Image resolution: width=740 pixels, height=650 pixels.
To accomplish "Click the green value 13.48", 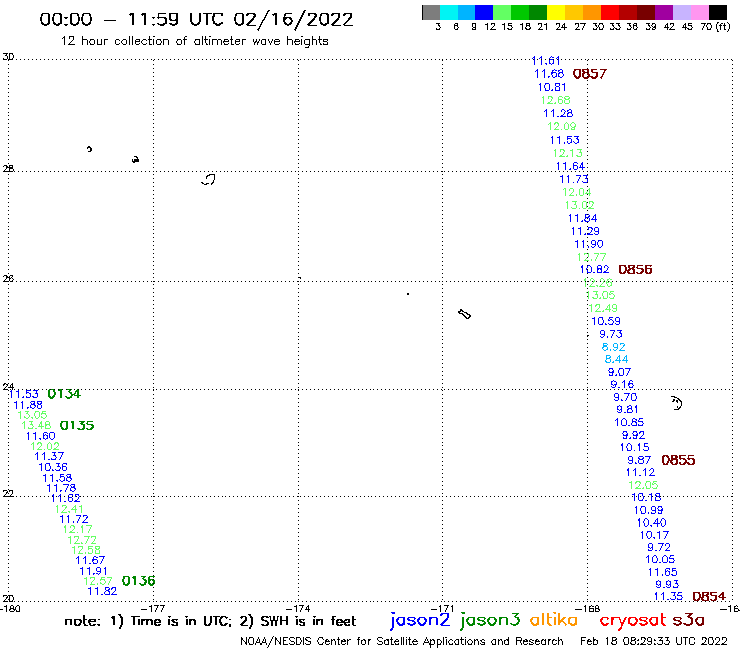I will click(36, 425).
